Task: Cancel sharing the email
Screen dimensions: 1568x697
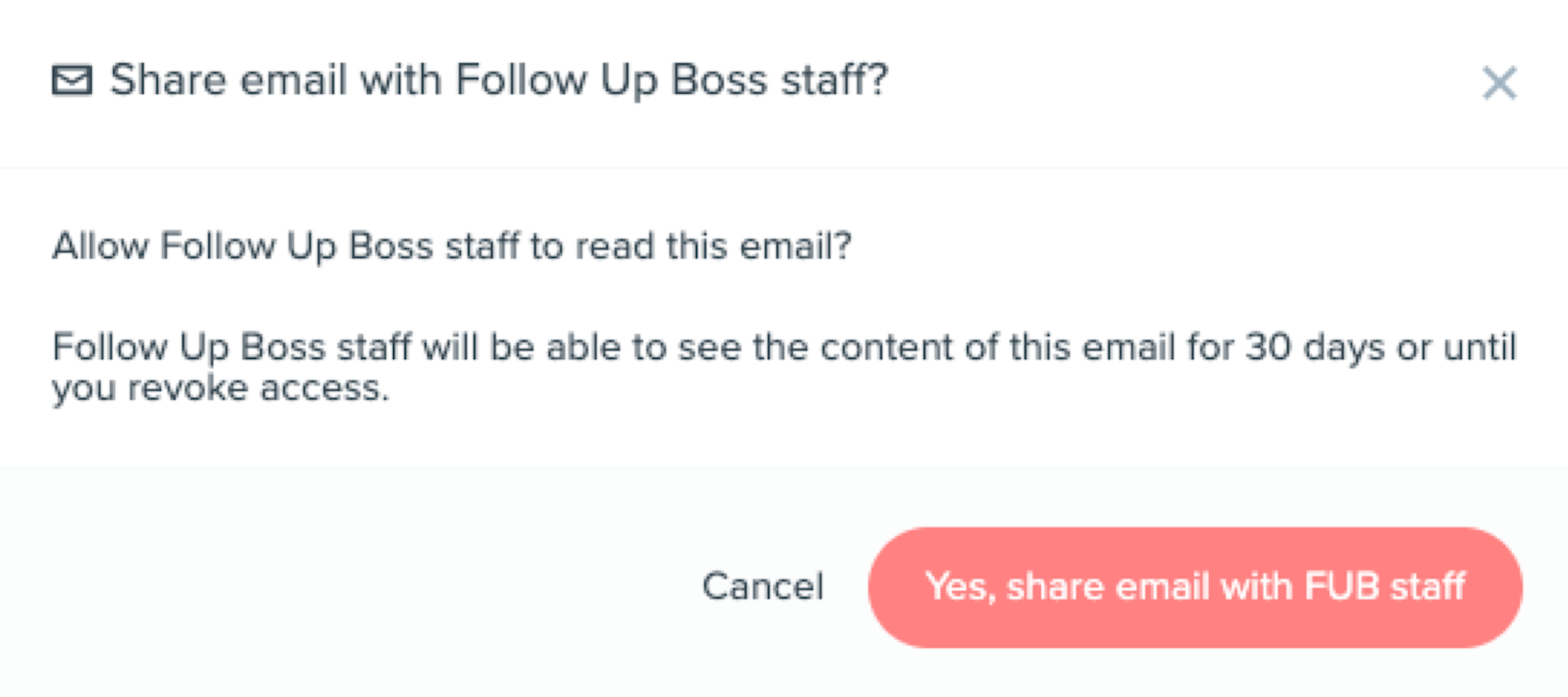Action: point(763,587)
